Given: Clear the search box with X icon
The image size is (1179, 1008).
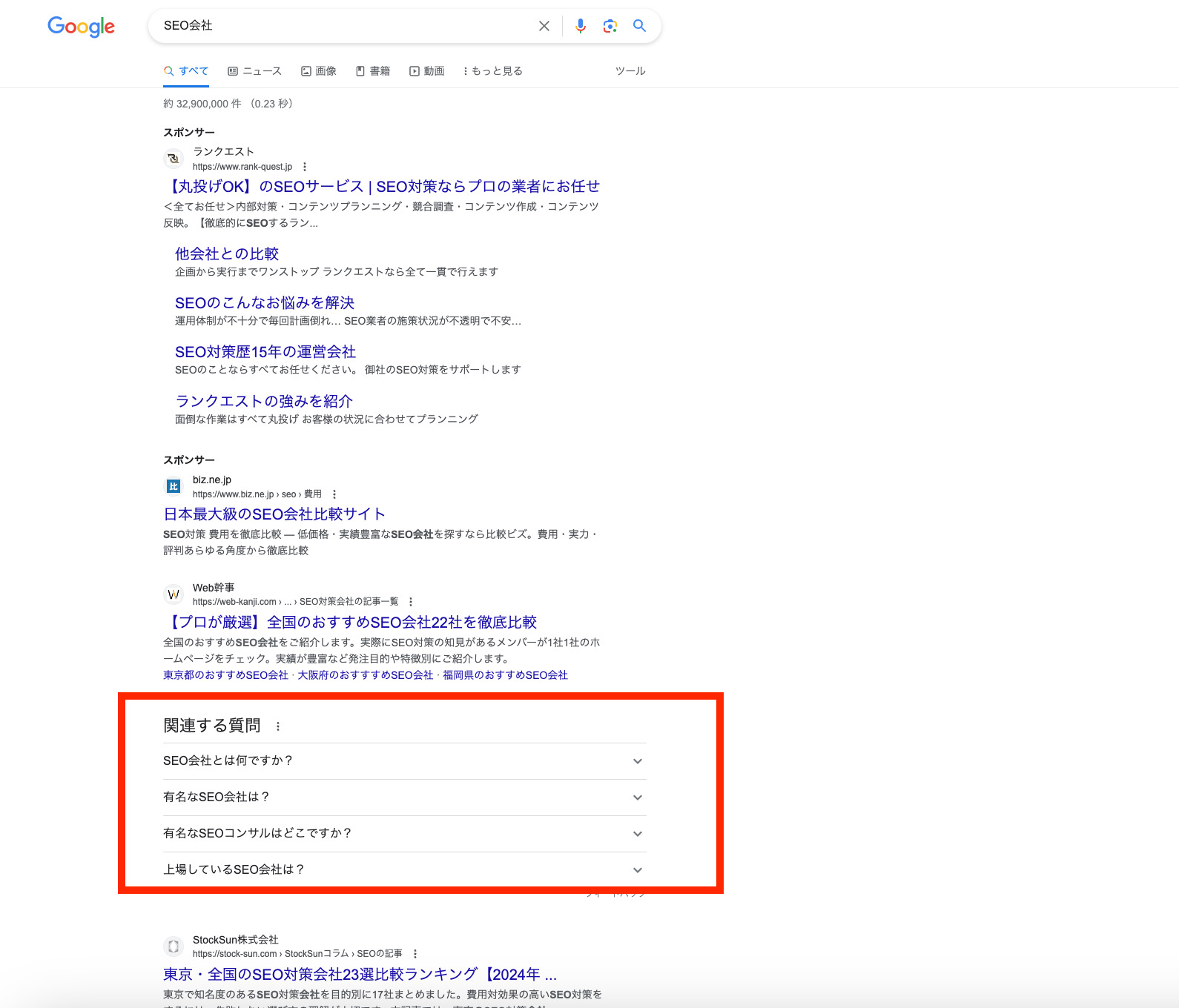Looking at the screenshot, I should click(544, 26).
